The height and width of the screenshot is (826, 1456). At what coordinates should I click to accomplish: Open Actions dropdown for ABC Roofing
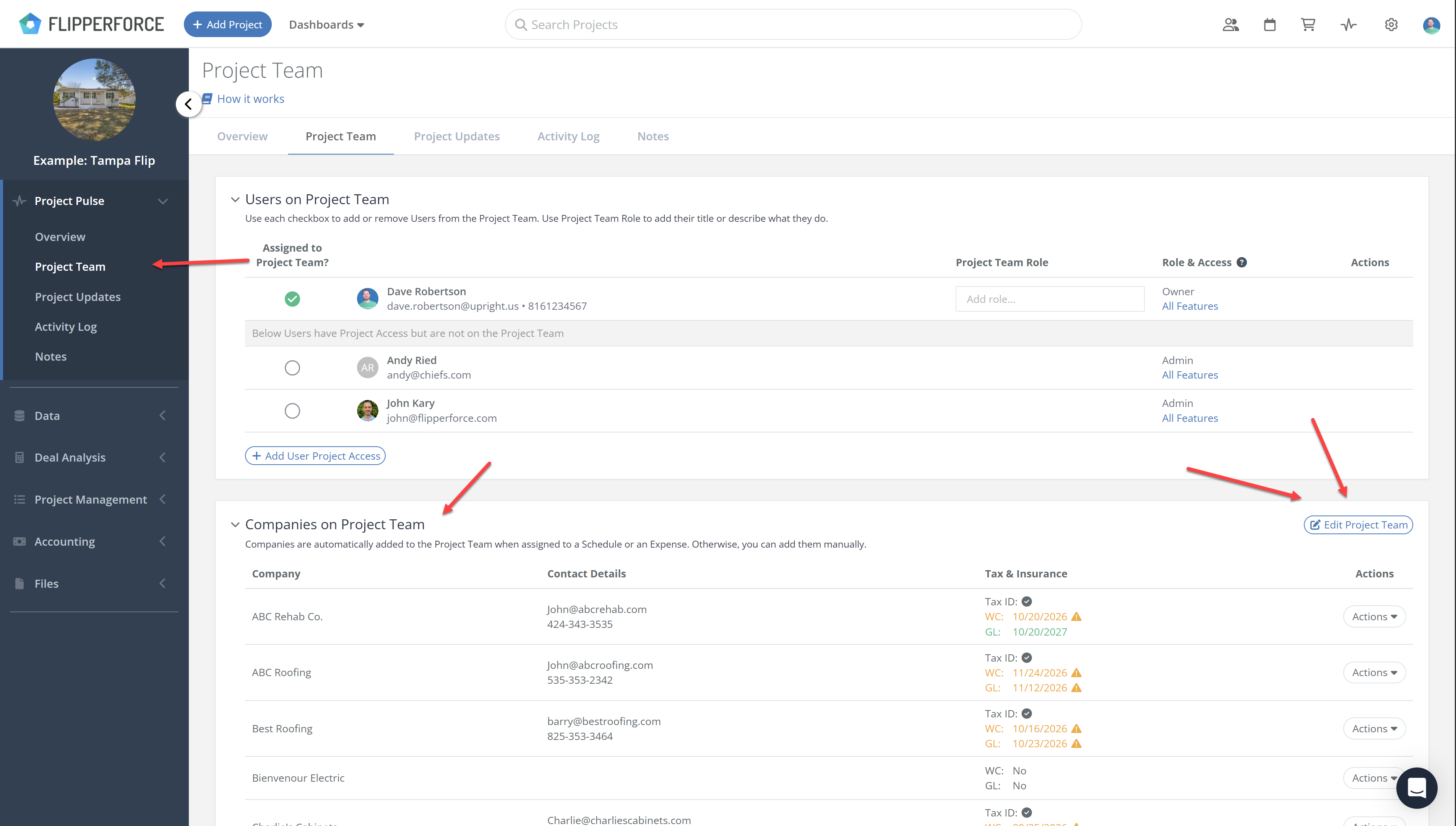[1374, 672]
